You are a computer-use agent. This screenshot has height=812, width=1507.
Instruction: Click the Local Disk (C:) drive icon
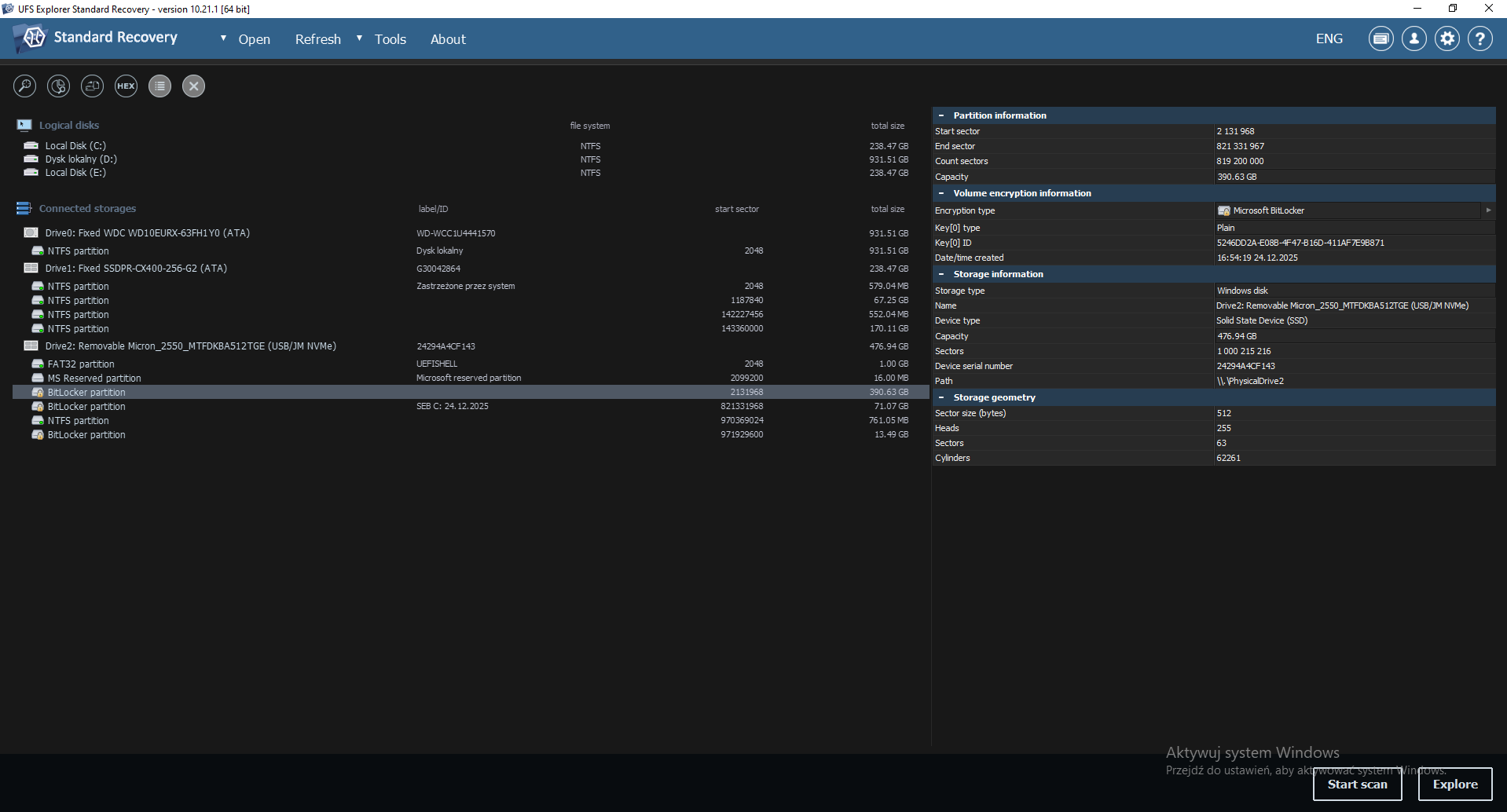point(31,146)
